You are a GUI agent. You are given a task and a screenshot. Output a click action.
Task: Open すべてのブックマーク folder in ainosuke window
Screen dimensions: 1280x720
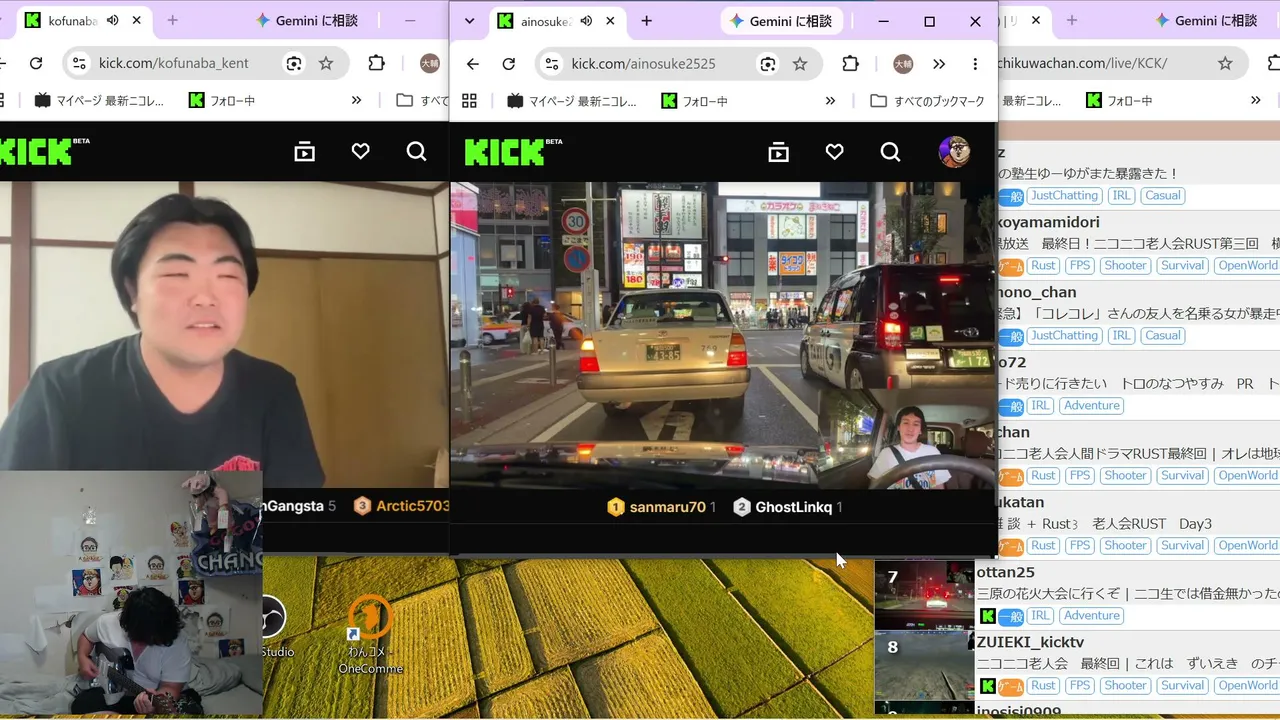pos(928,101)
